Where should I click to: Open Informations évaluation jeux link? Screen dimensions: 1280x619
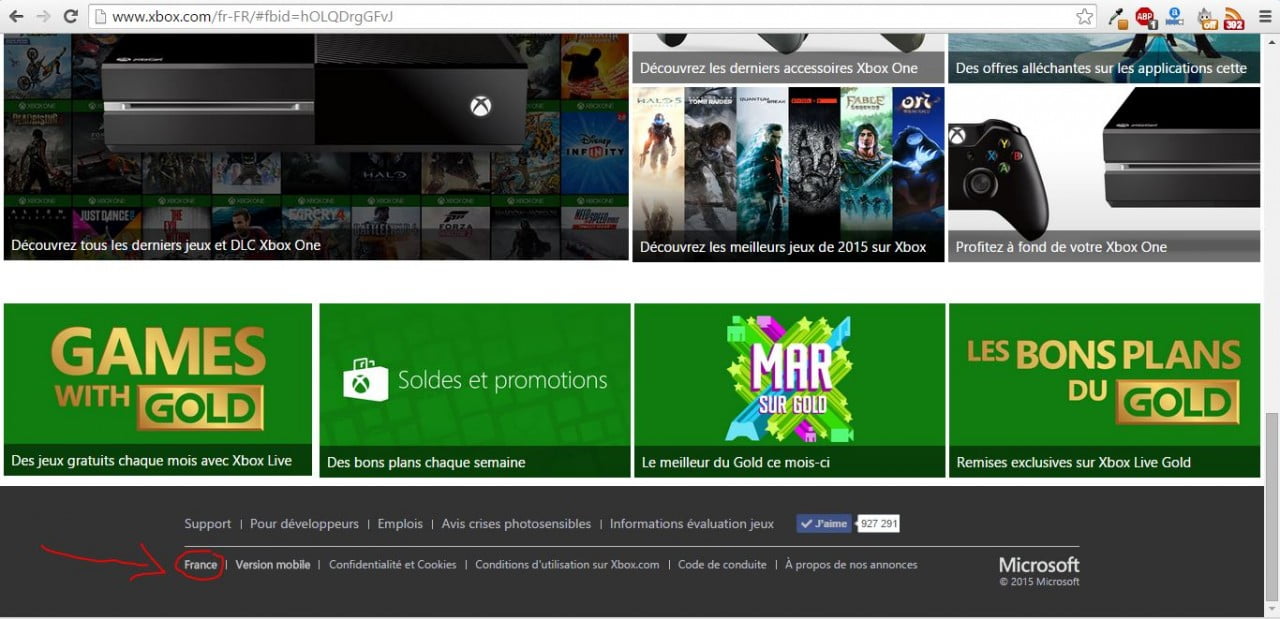692,524
